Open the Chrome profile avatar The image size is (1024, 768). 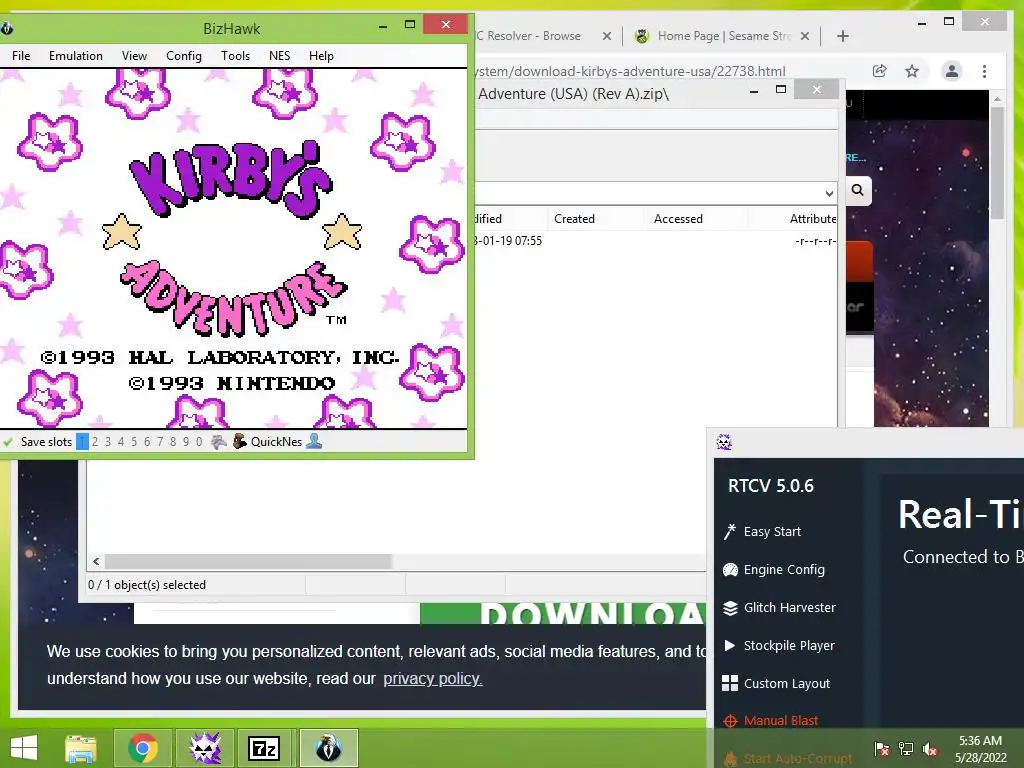952,71
